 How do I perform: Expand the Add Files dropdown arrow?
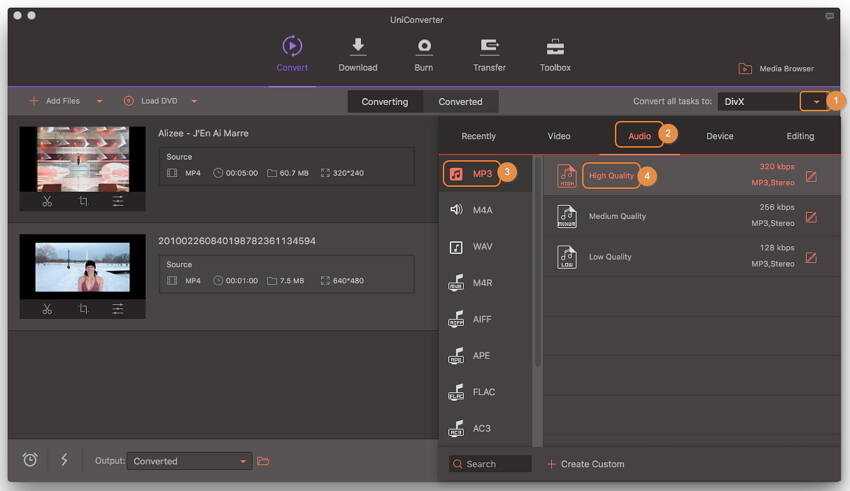99,101
